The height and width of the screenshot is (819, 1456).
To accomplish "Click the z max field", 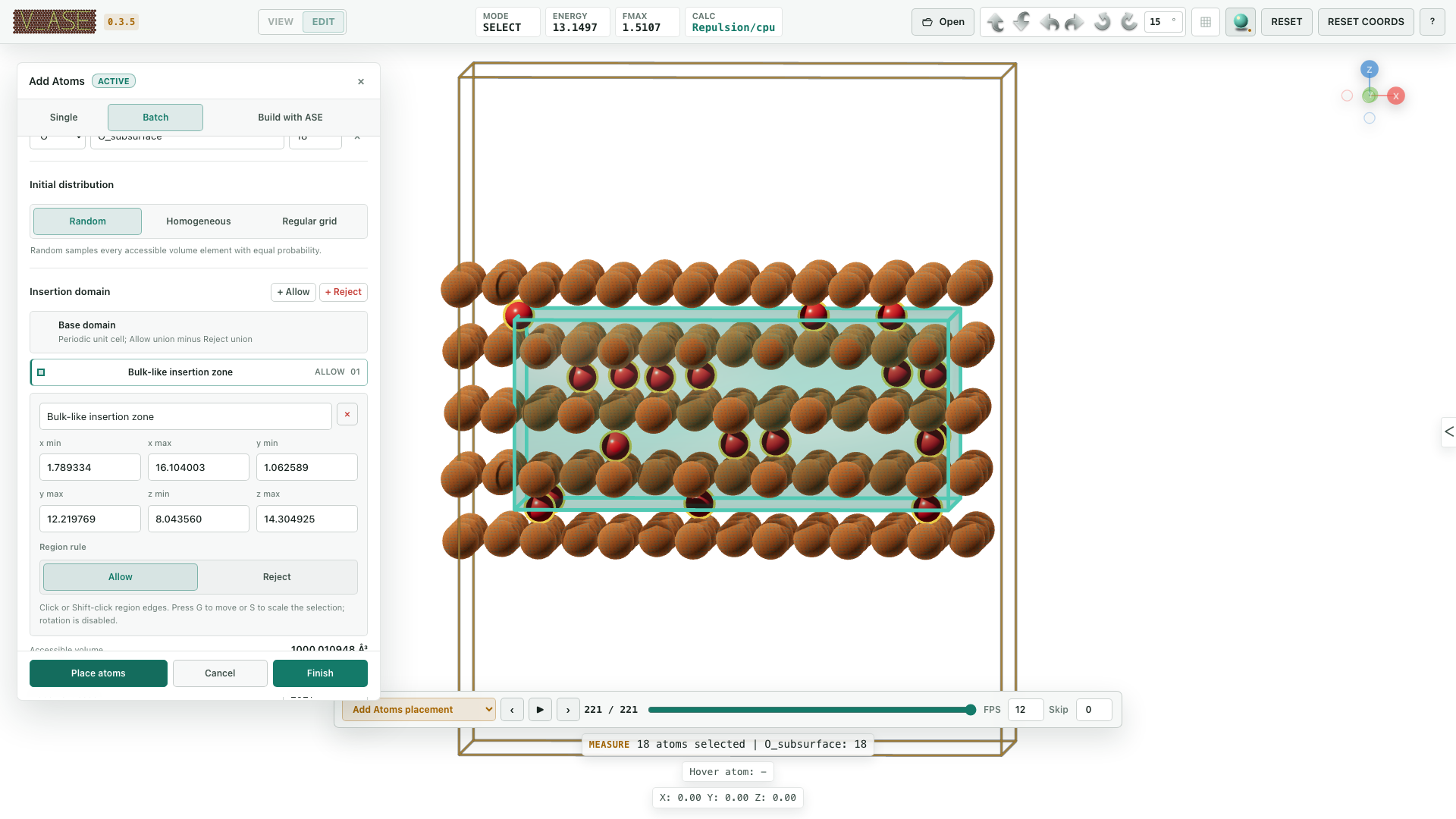I will (x=307, y=519).
